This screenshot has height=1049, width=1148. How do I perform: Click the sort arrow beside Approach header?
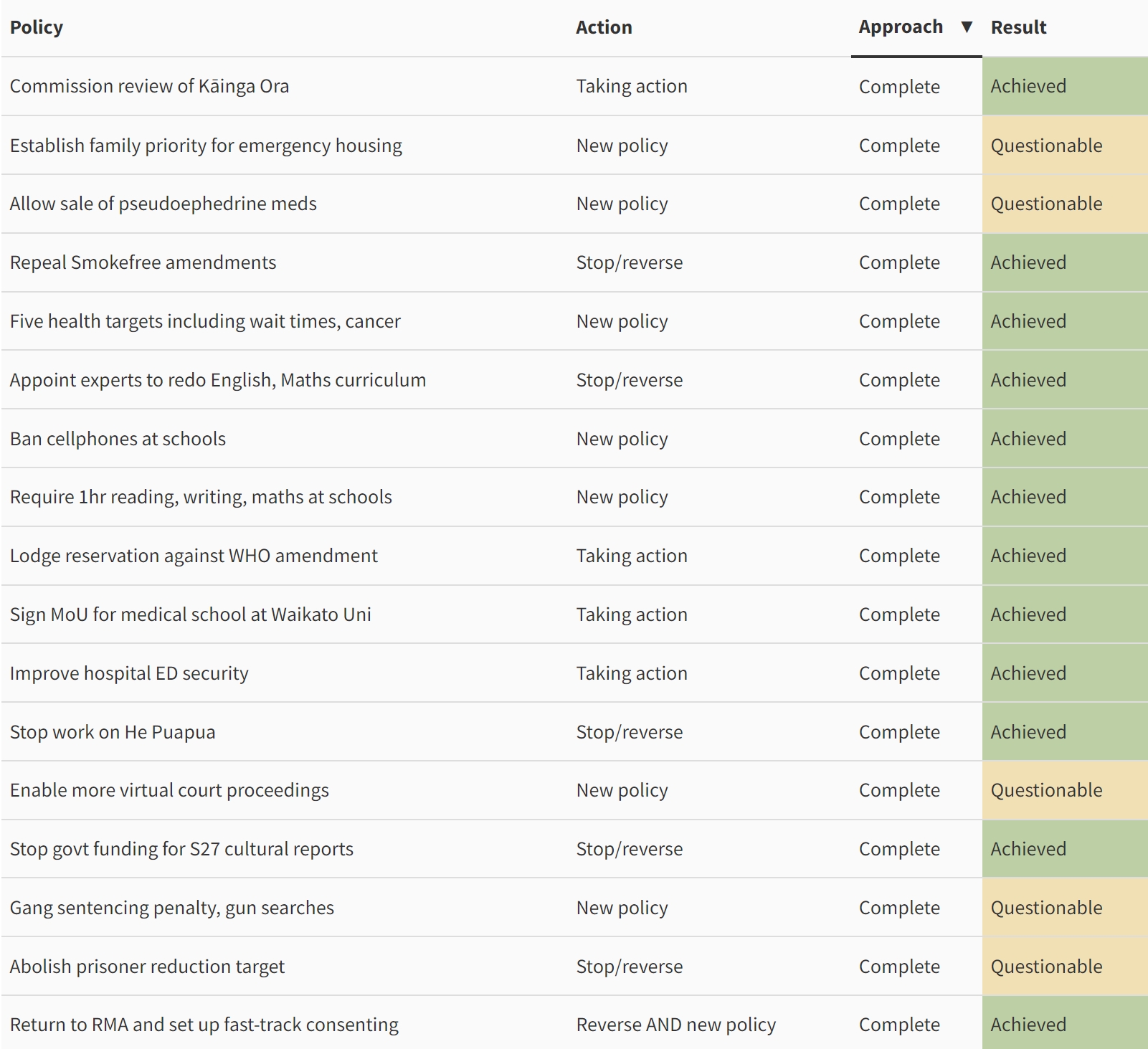(967, 27)
